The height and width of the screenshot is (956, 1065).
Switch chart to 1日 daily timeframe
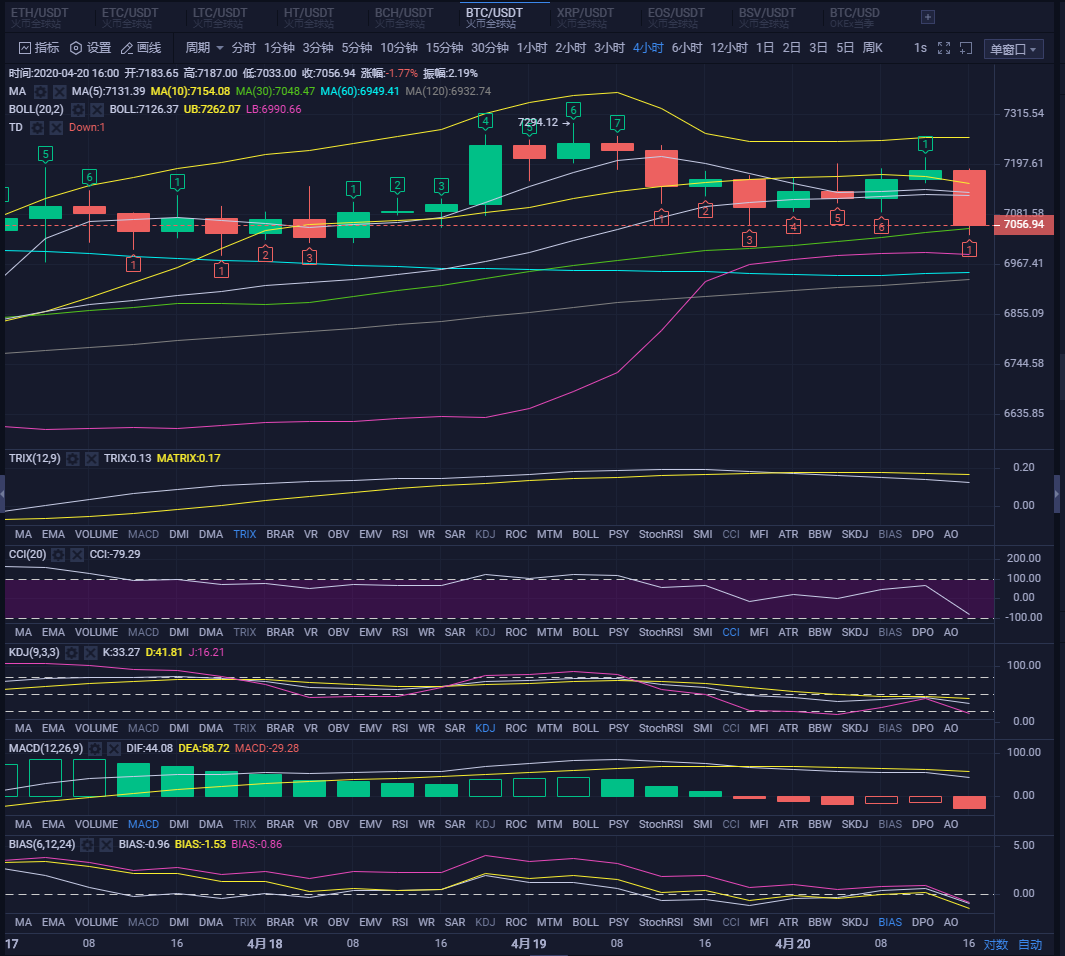pyautogui.click(x=764, y=46)
